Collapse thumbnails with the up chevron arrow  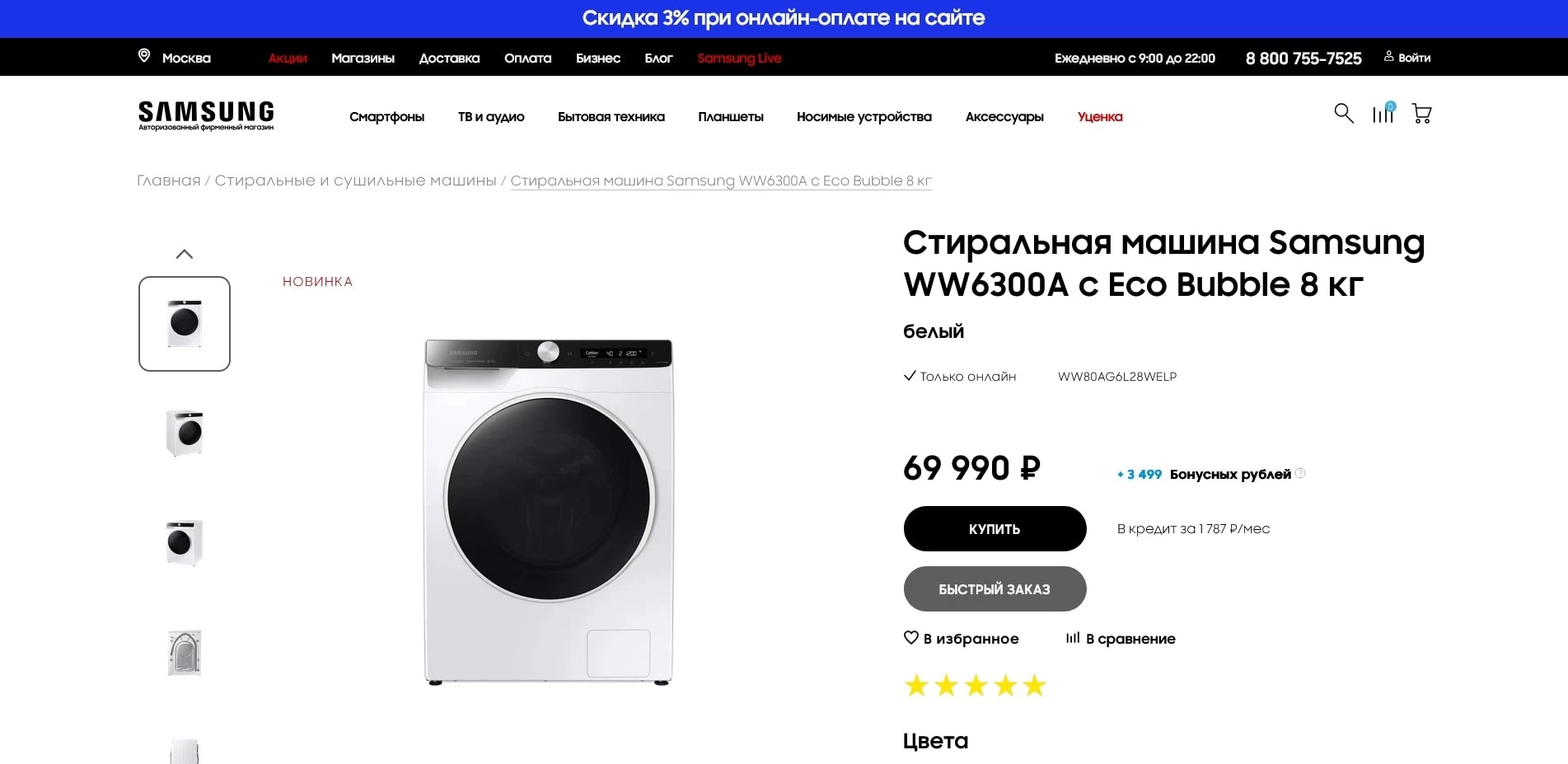click(x=185, y=253)
